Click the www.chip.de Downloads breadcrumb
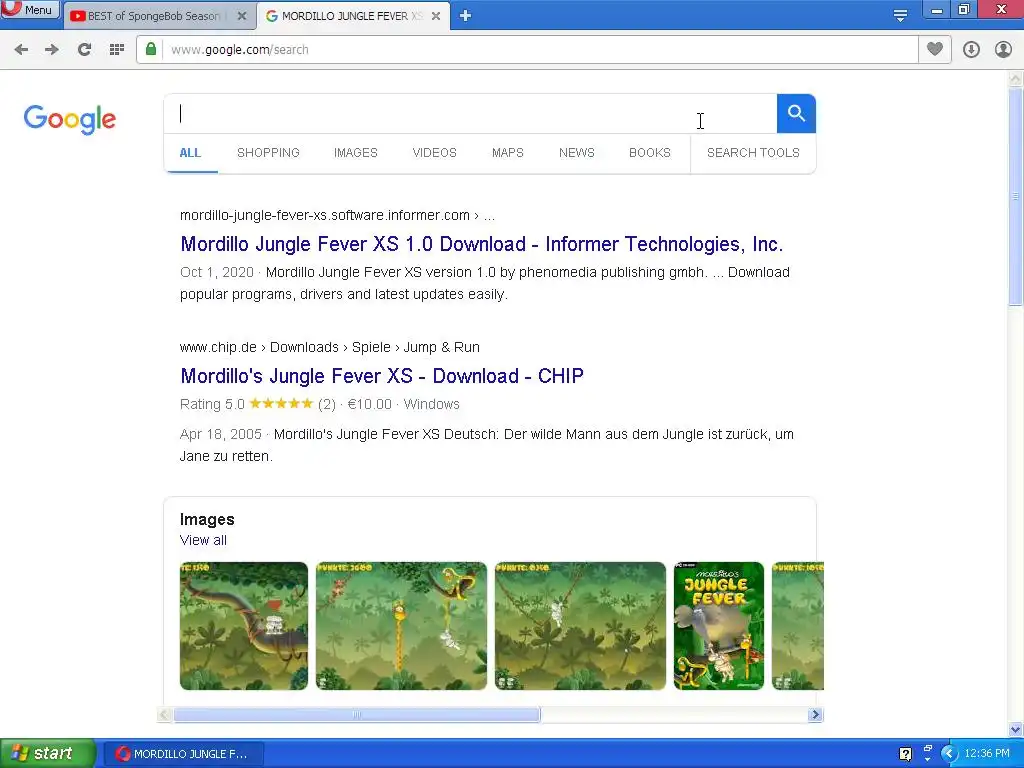Image resolution: width=1024 pixels, height=768 pixels. click(330, 347)
